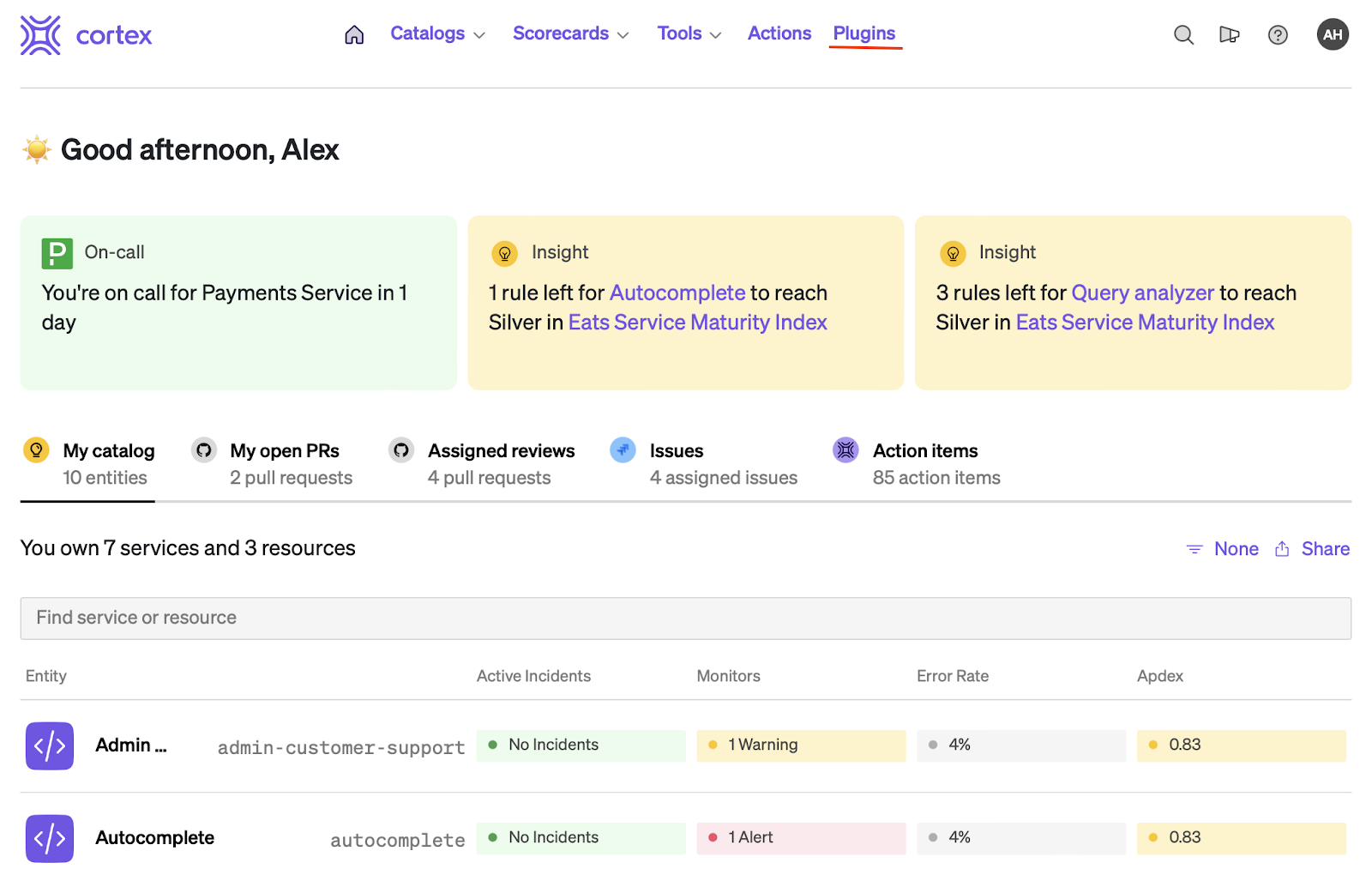
Task: Expand the Tools dropdown menu
Action: (689, 33)
